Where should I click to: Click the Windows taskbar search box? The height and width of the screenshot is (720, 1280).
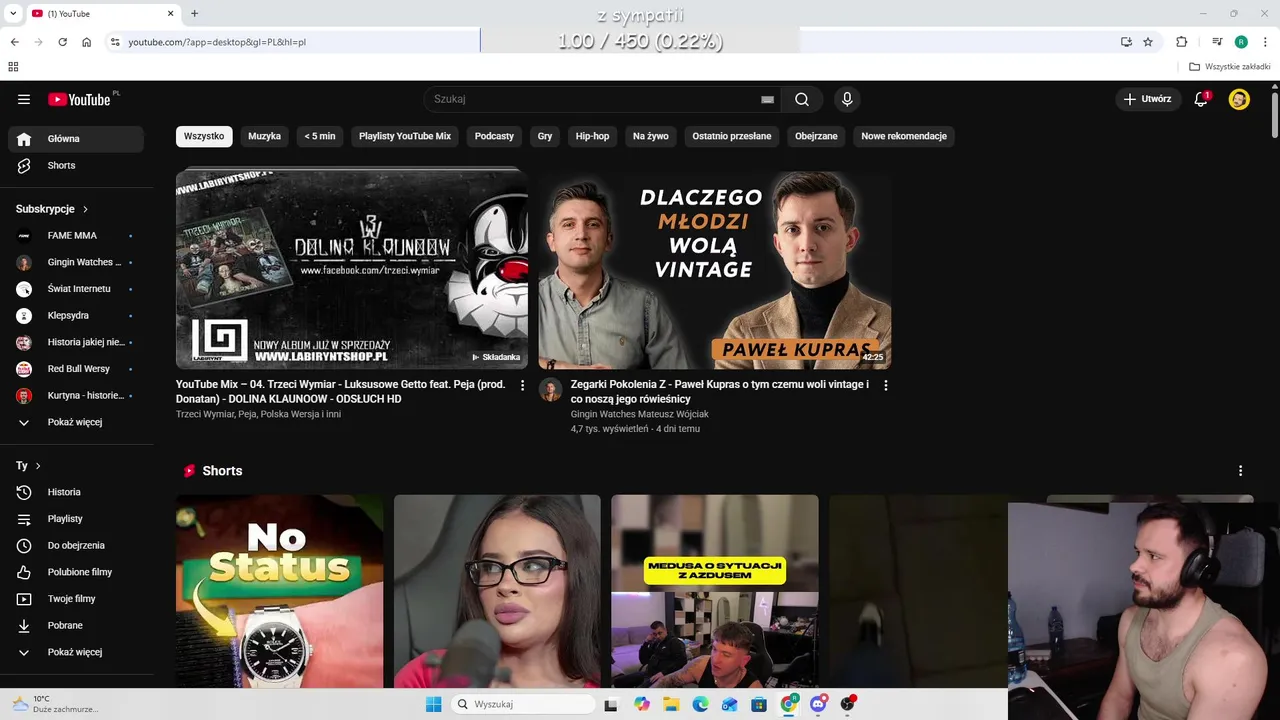pyautogui.click(x=523, y=704)
